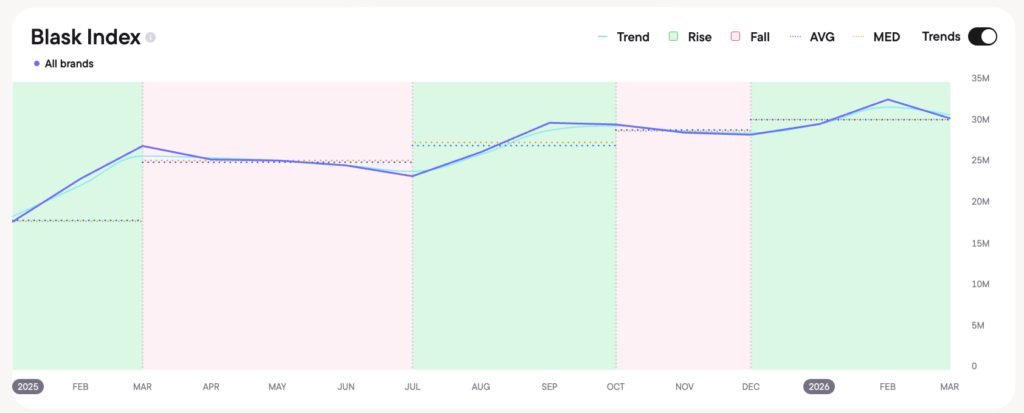Viewport: 1024px width, 413px height.
Task: Click the Fall legend label text
Action: tap(759, 37)
